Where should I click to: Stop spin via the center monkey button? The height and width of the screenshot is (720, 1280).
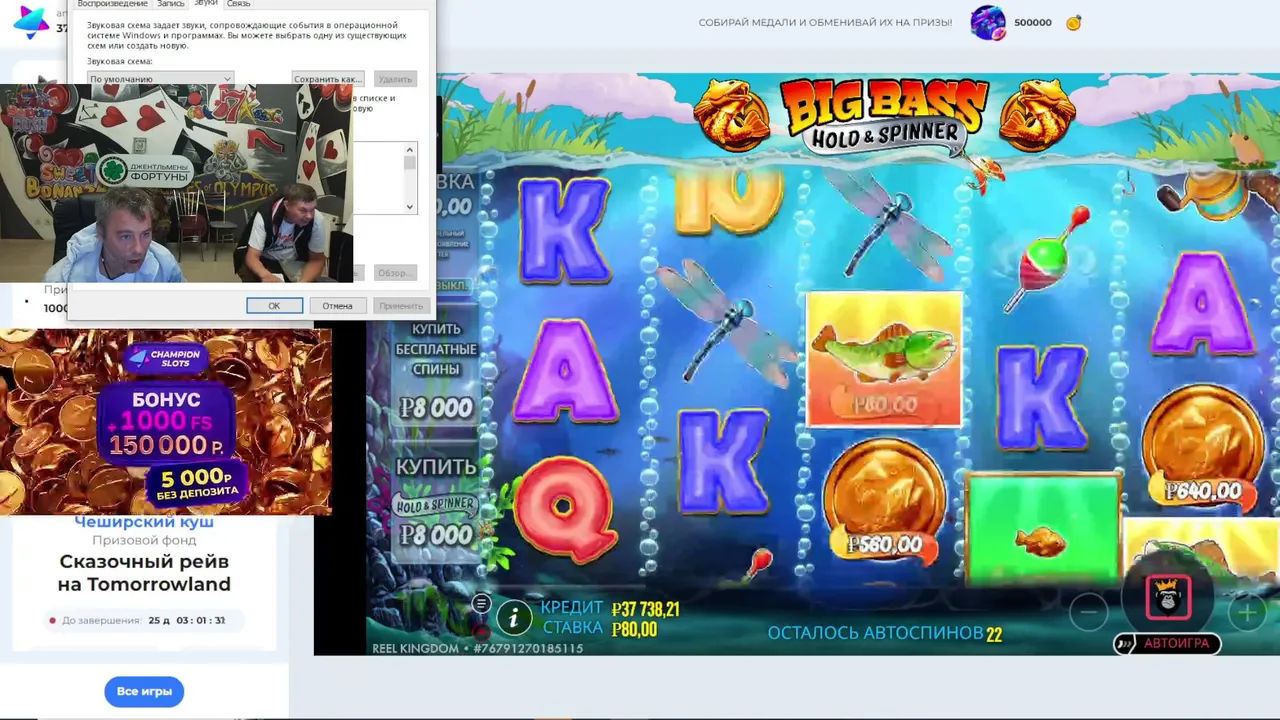(1168, 598)
